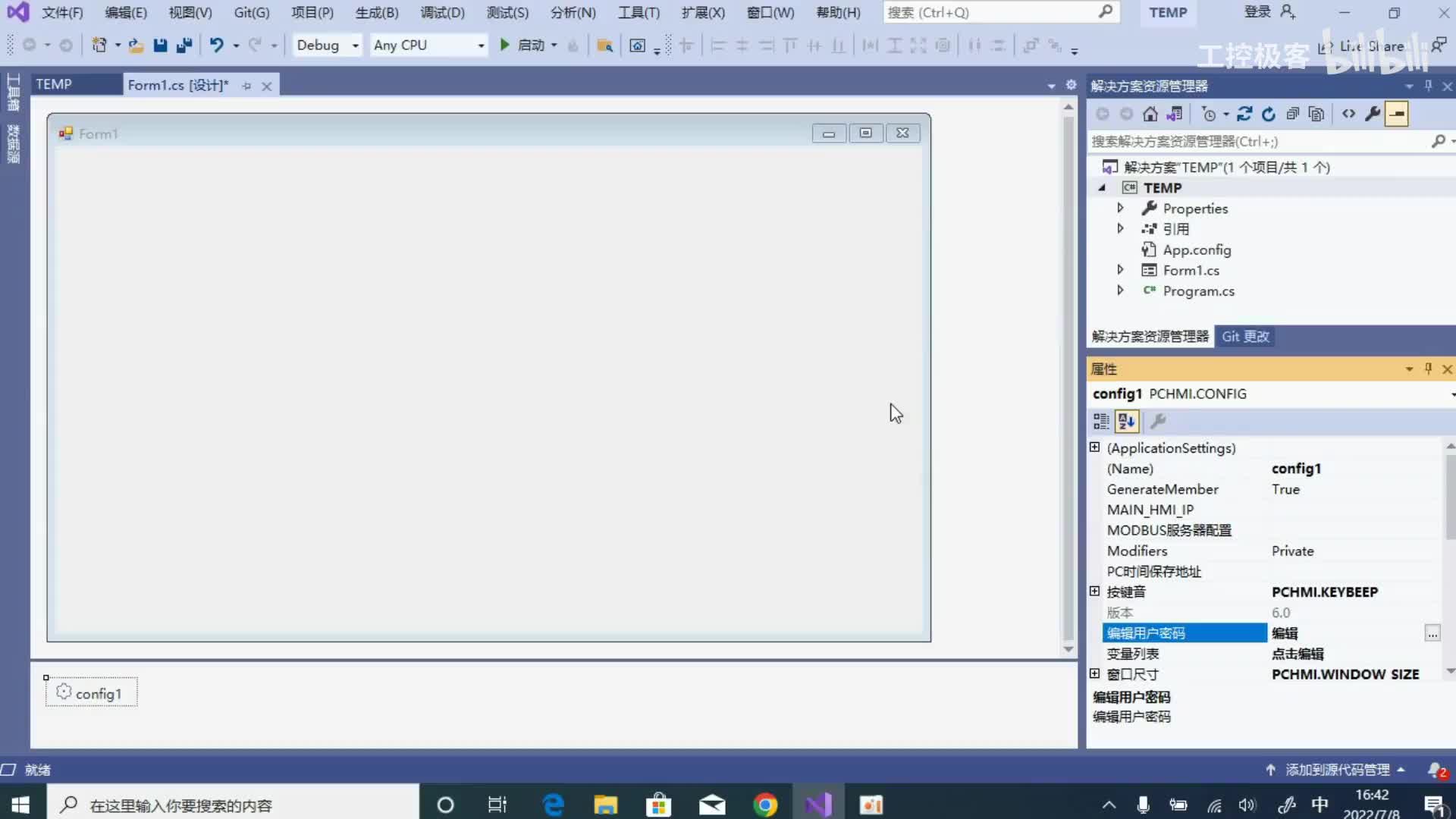
Task: Click the Save All toolbar icon
Action: [184, 45]
